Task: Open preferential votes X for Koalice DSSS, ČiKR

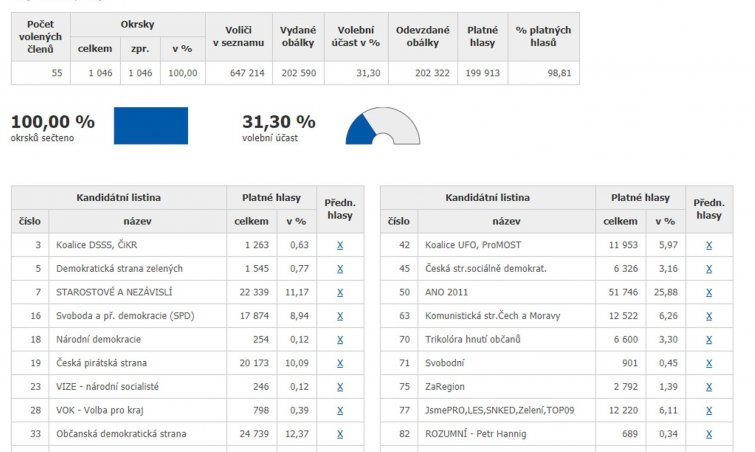Action: click(x=340, y=245)
